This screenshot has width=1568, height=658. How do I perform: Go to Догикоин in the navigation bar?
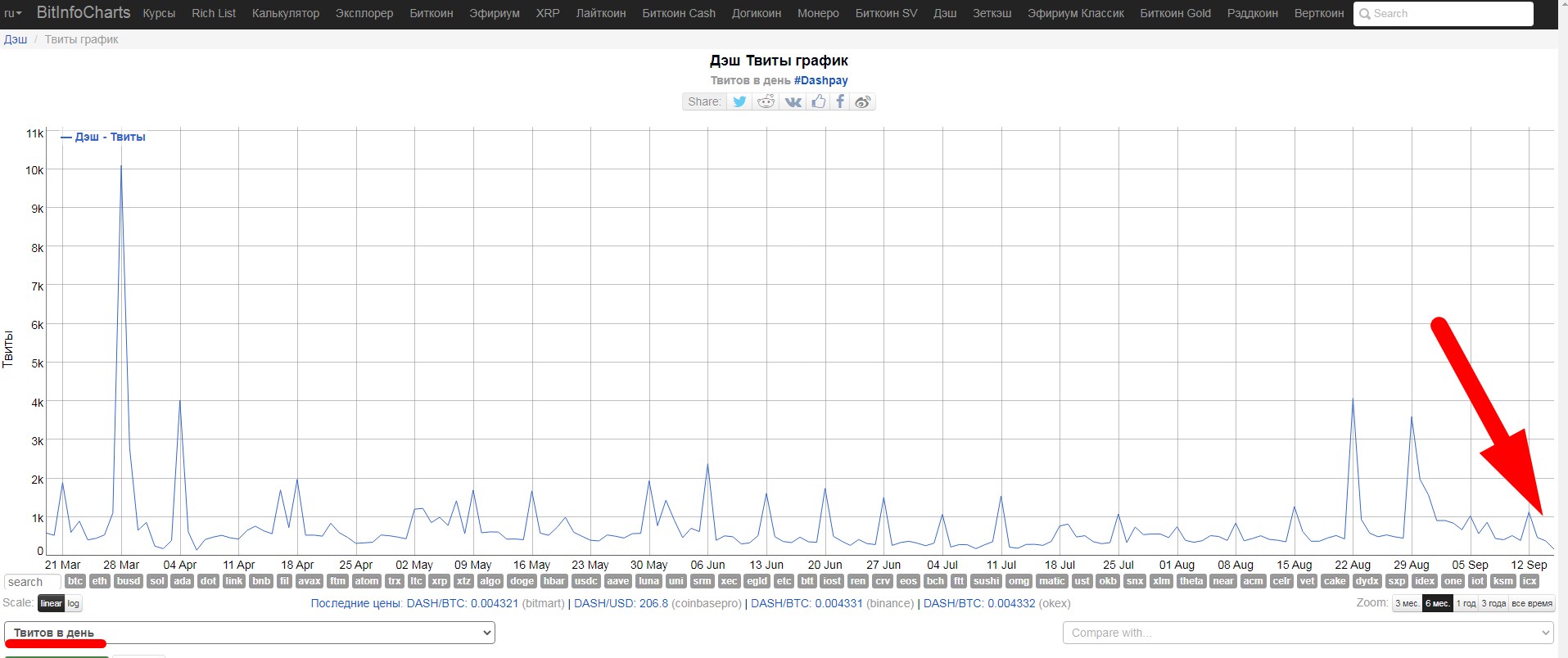tap(757, 13)
